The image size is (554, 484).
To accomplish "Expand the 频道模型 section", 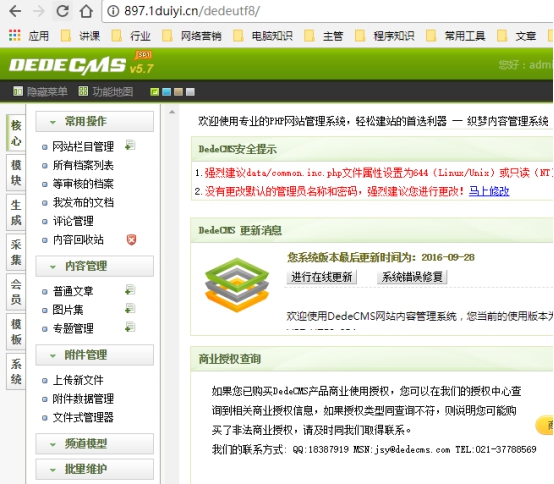I will (94, 444).
